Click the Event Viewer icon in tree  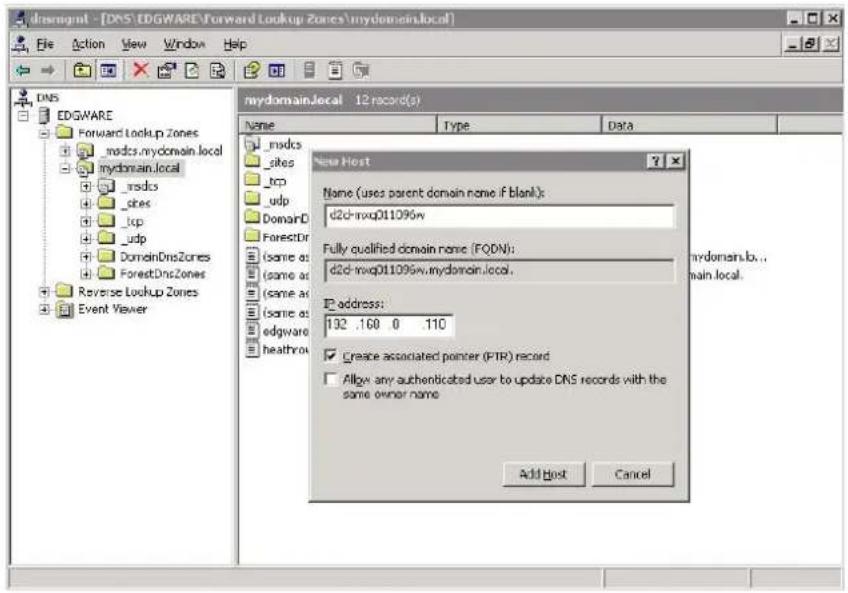point(65,309)
